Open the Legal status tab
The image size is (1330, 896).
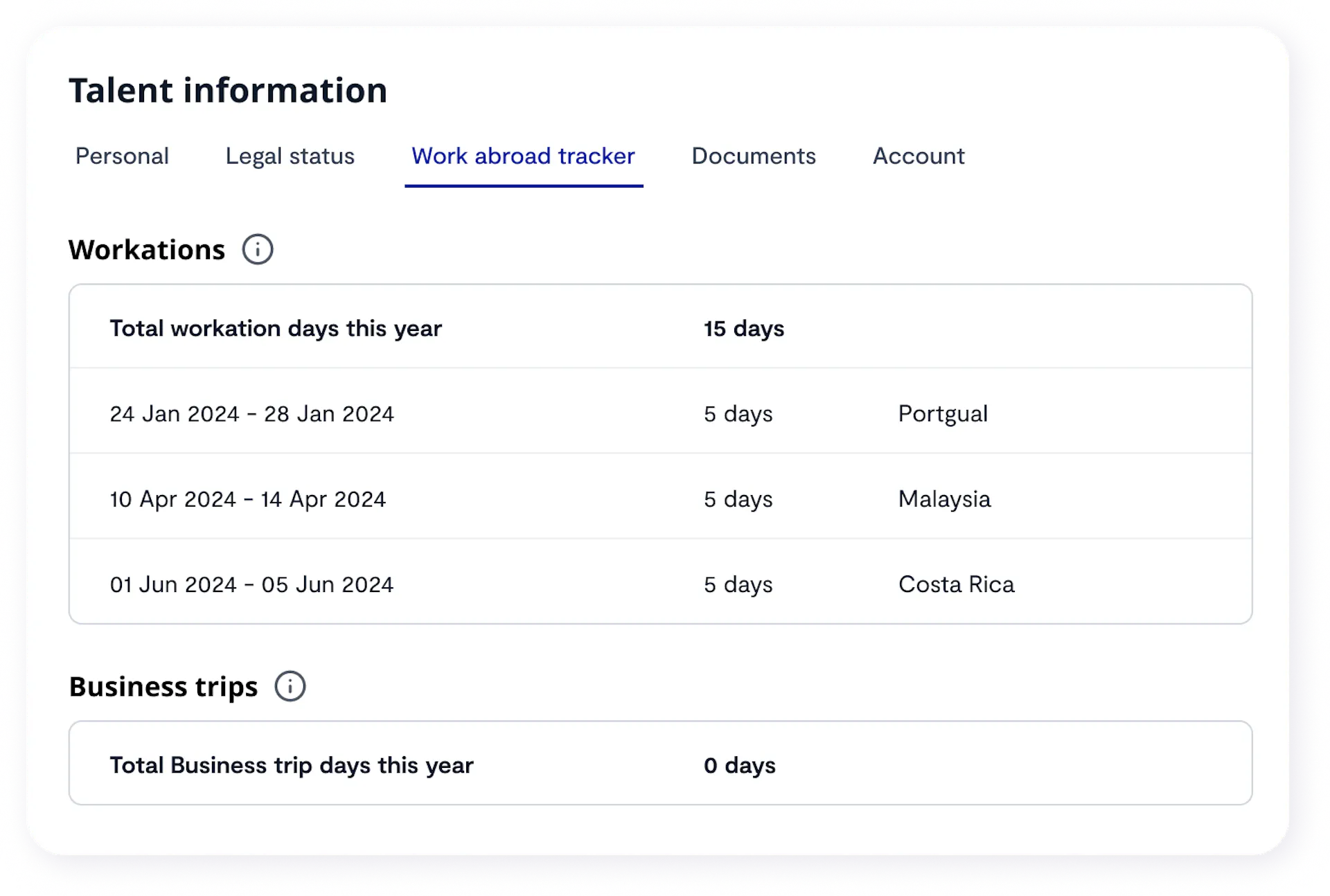[x=290, y=156]
